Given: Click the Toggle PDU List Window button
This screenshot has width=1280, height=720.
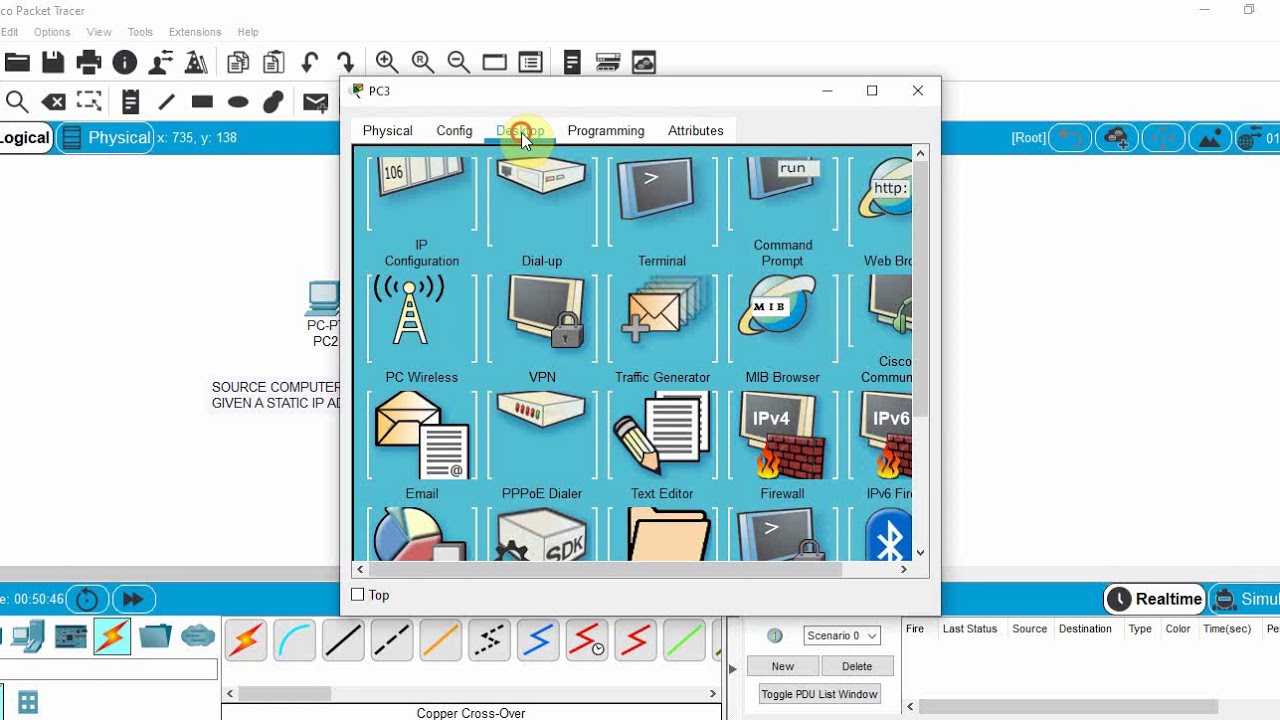Looking at the screenshot, I should point(819,694).
